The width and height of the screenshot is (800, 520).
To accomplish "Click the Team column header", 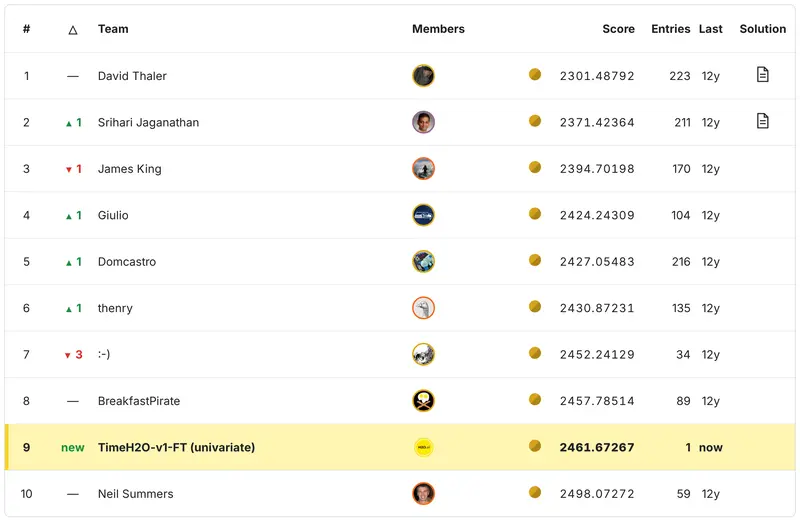I will click(x=113, y=29).
